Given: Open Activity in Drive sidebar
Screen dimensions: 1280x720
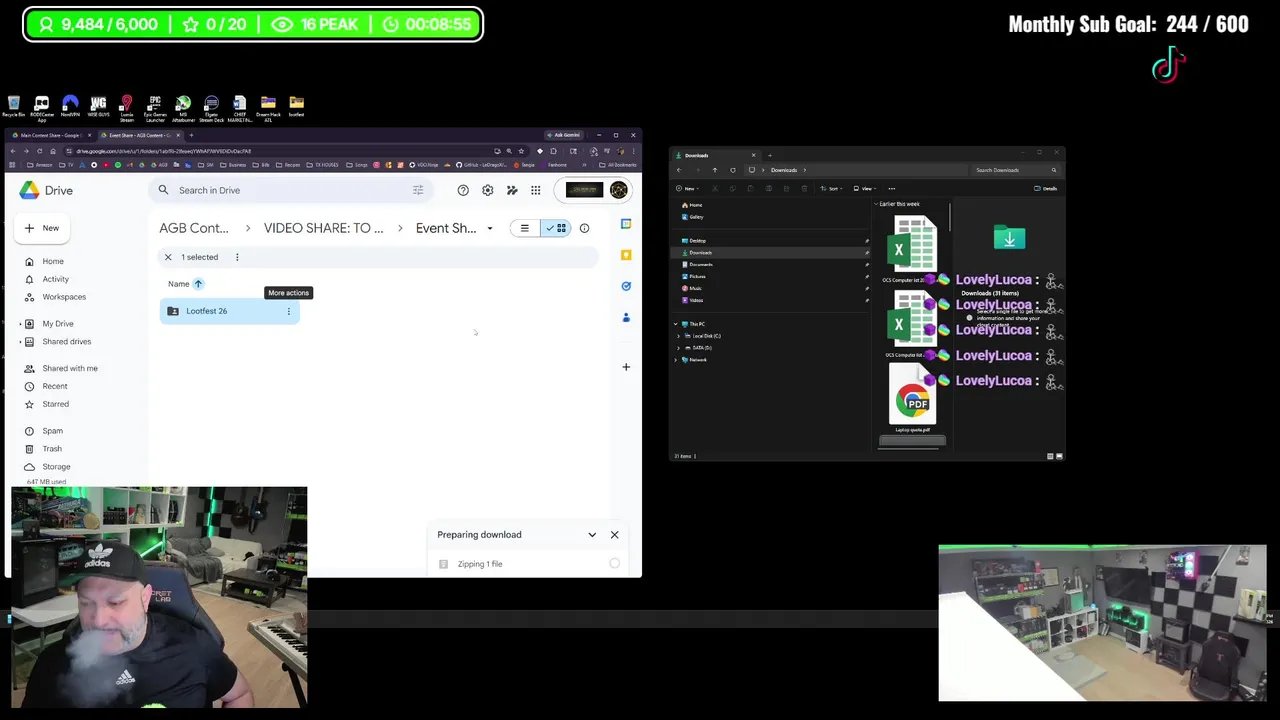Looking at the screenshot, I should (55, 279).
